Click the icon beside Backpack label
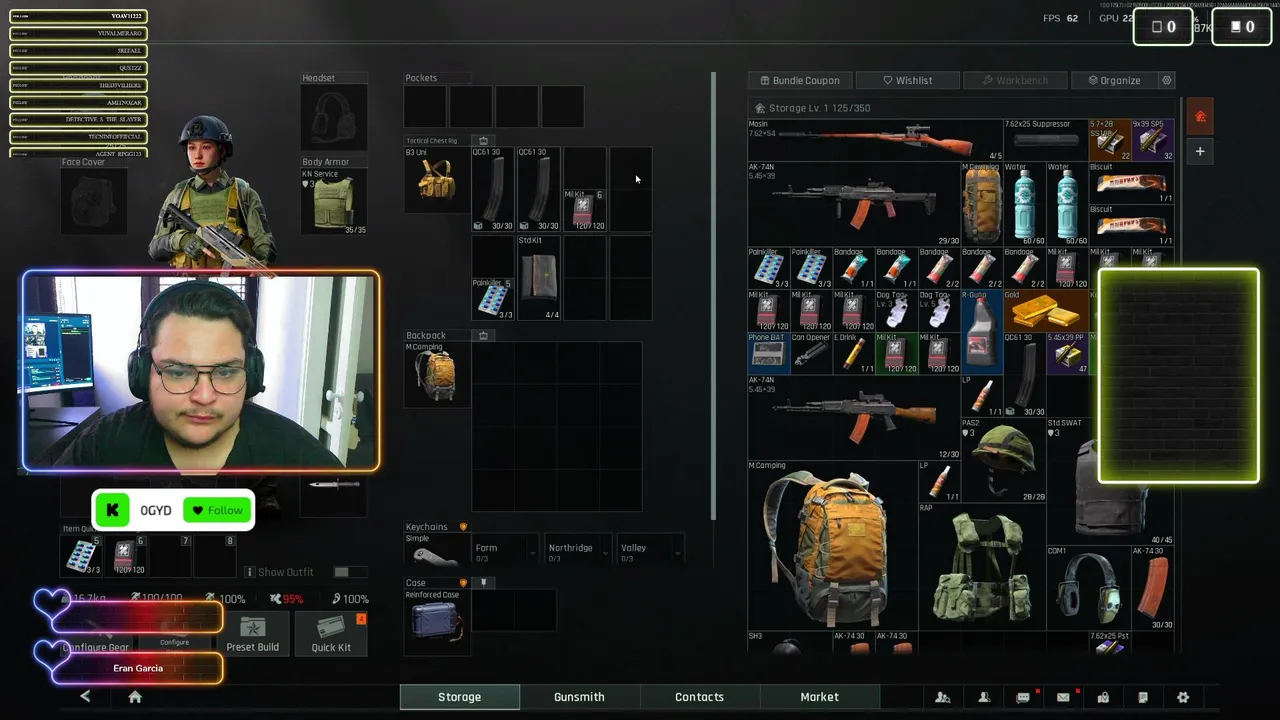This screenshot has height=720, width=1280. pos(483,335)
